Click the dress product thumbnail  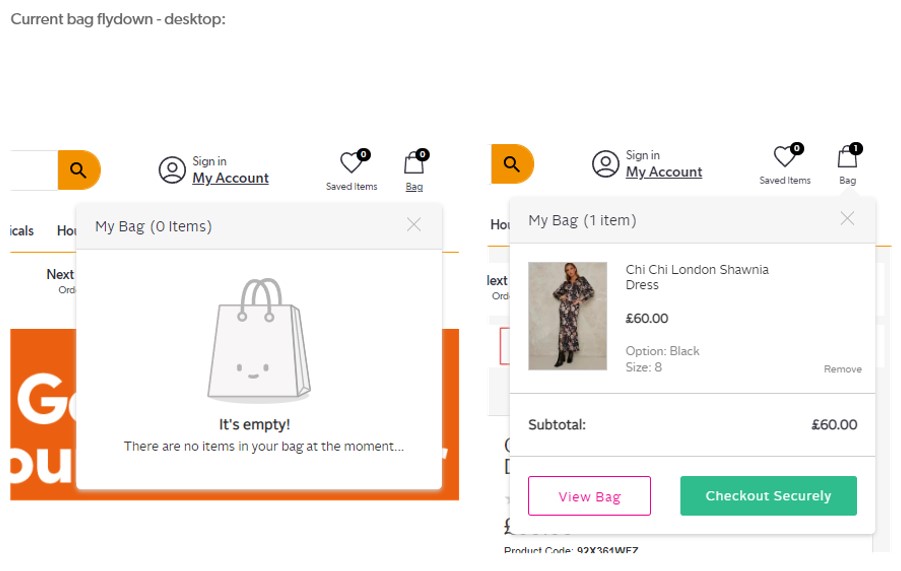[567, 316]
